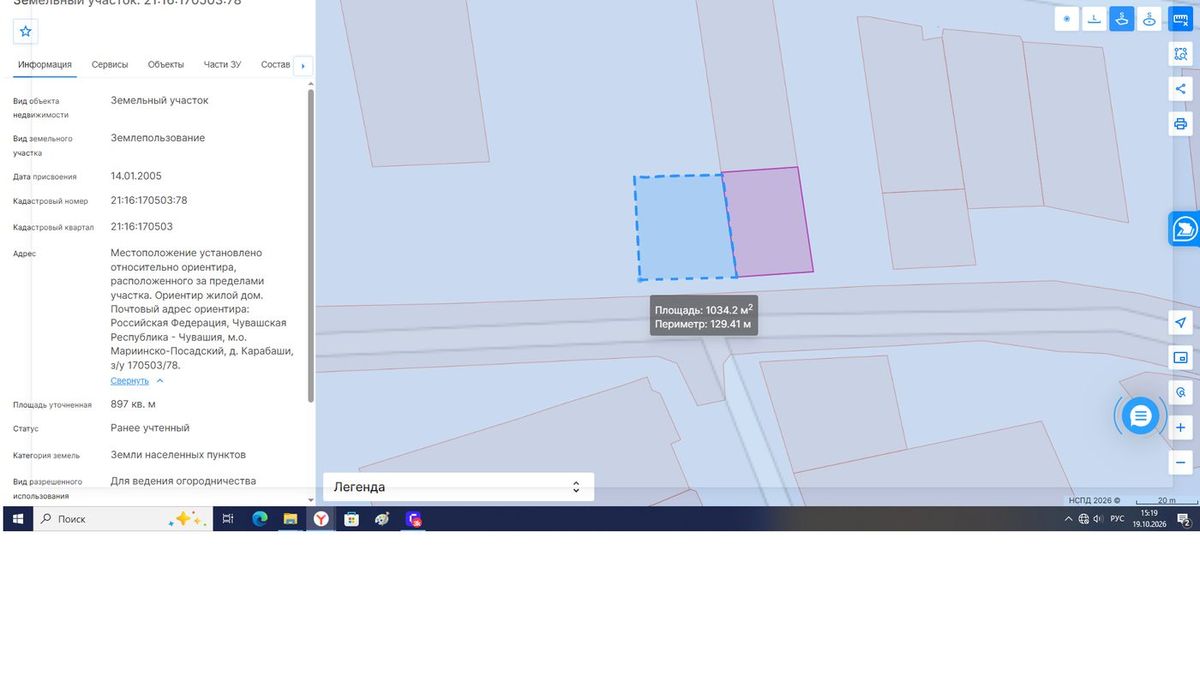1200x675 pixels.
Task: Click the share map icon
Action: tap(1181, 89)
